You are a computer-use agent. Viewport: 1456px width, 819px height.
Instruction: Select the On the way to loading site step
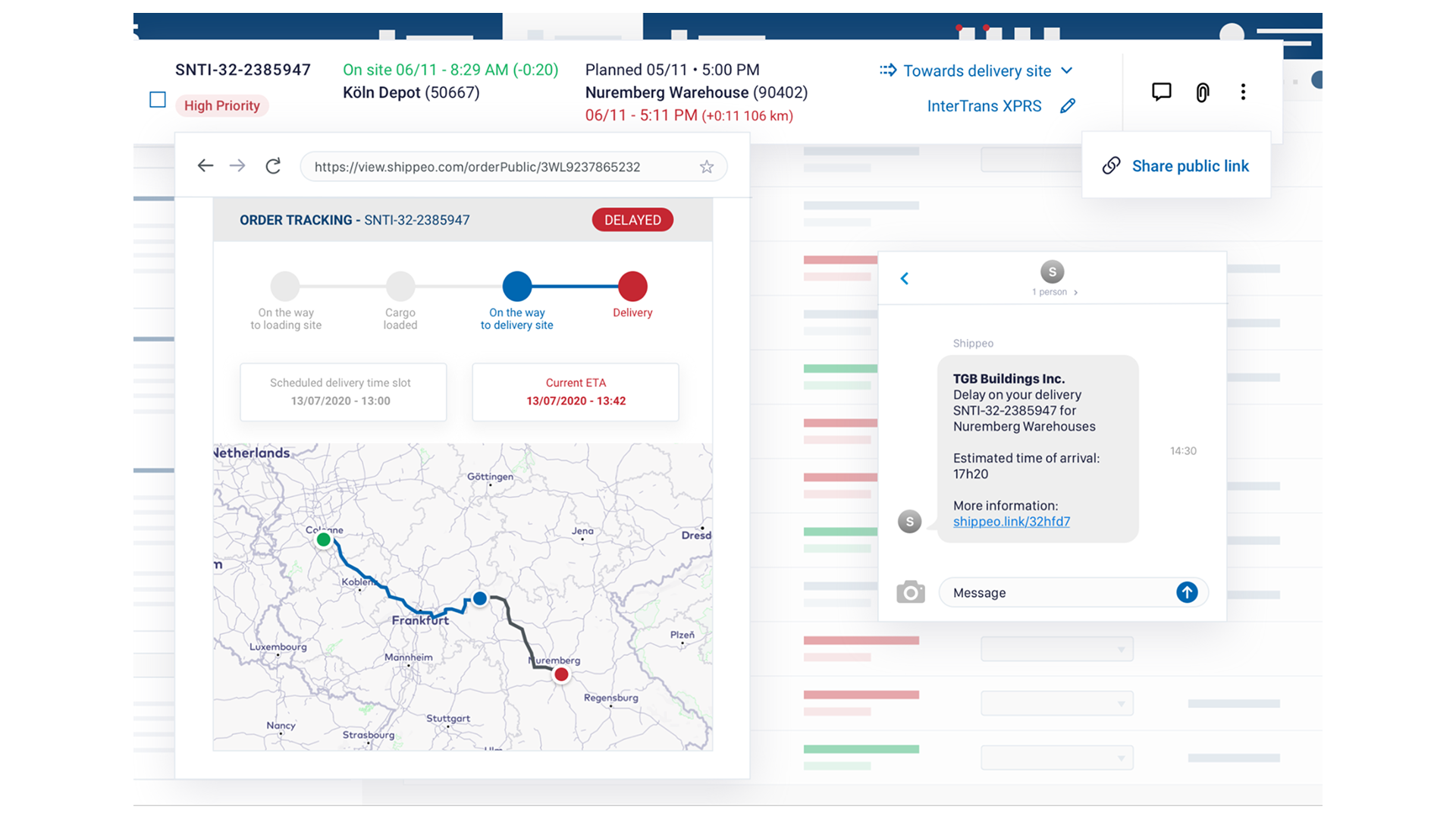click(x=285, y=286)
